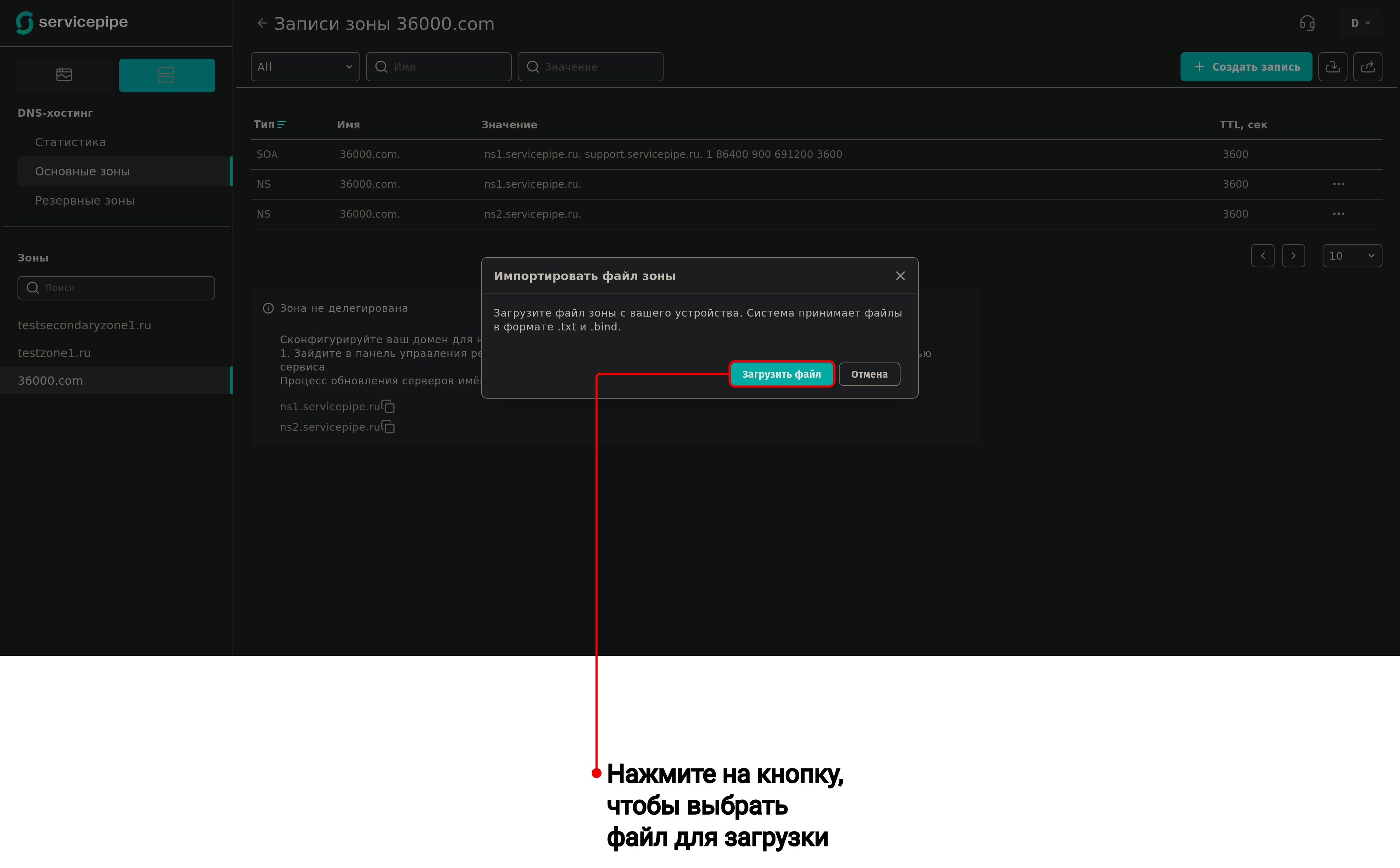Switch to the web protection sidebar tab
The height and width of the screenshot is (868, 1400).
[x=64, y=75]
